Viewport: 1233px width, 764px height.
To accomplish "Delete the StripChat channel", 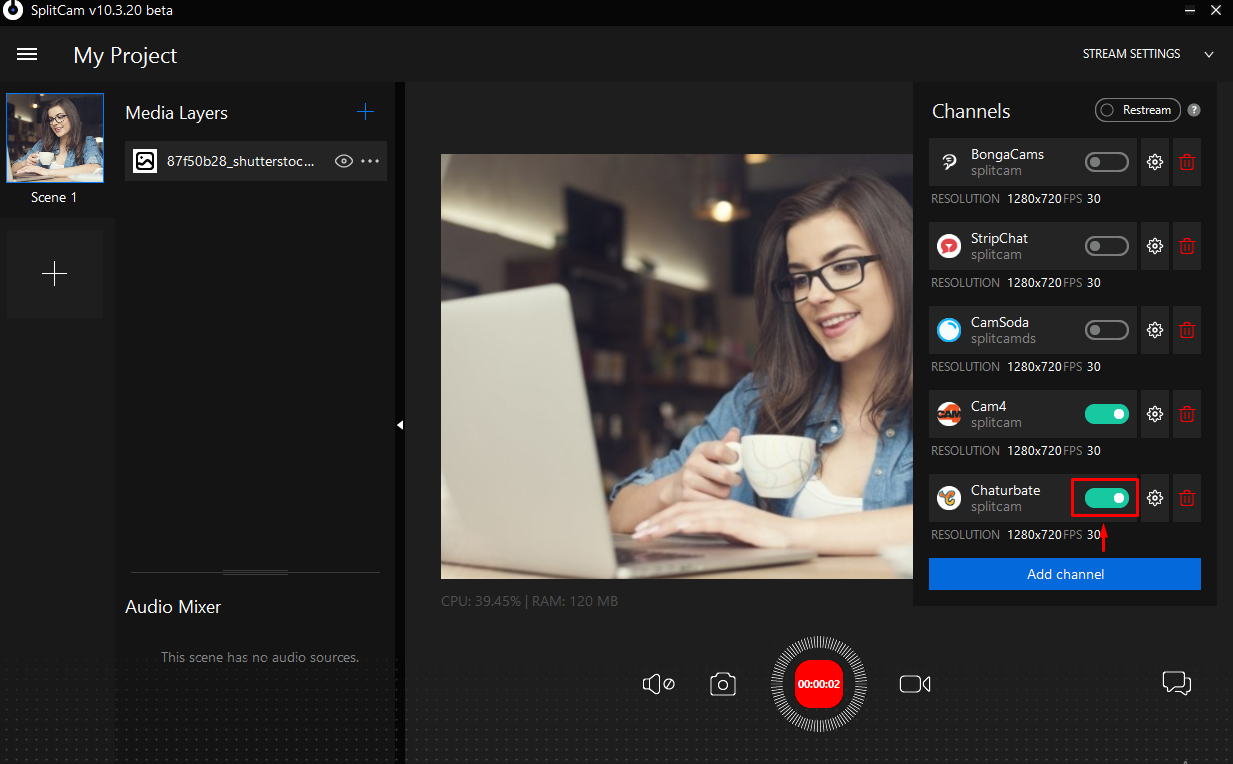I will click(x=1187, y=246).
